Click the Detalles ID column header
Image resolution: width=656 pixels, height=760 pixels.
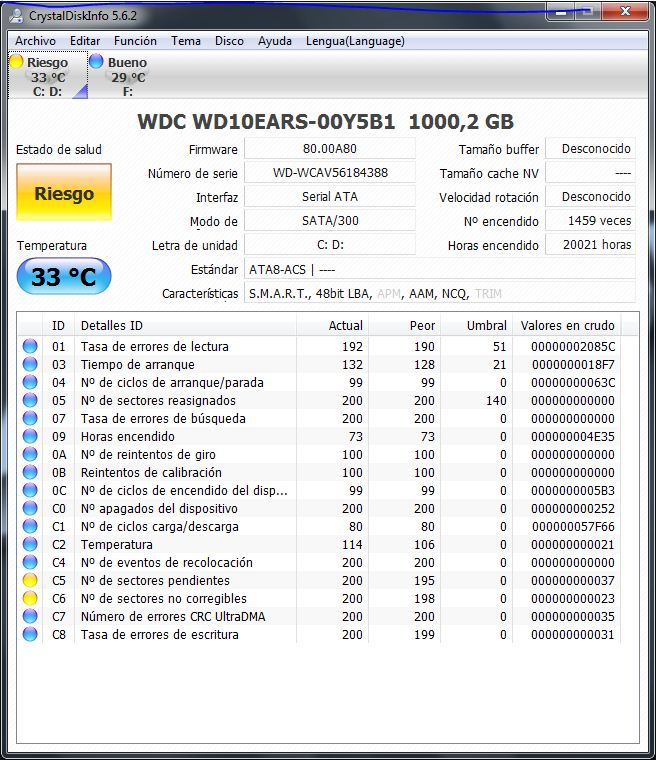(x=185, y=325)
